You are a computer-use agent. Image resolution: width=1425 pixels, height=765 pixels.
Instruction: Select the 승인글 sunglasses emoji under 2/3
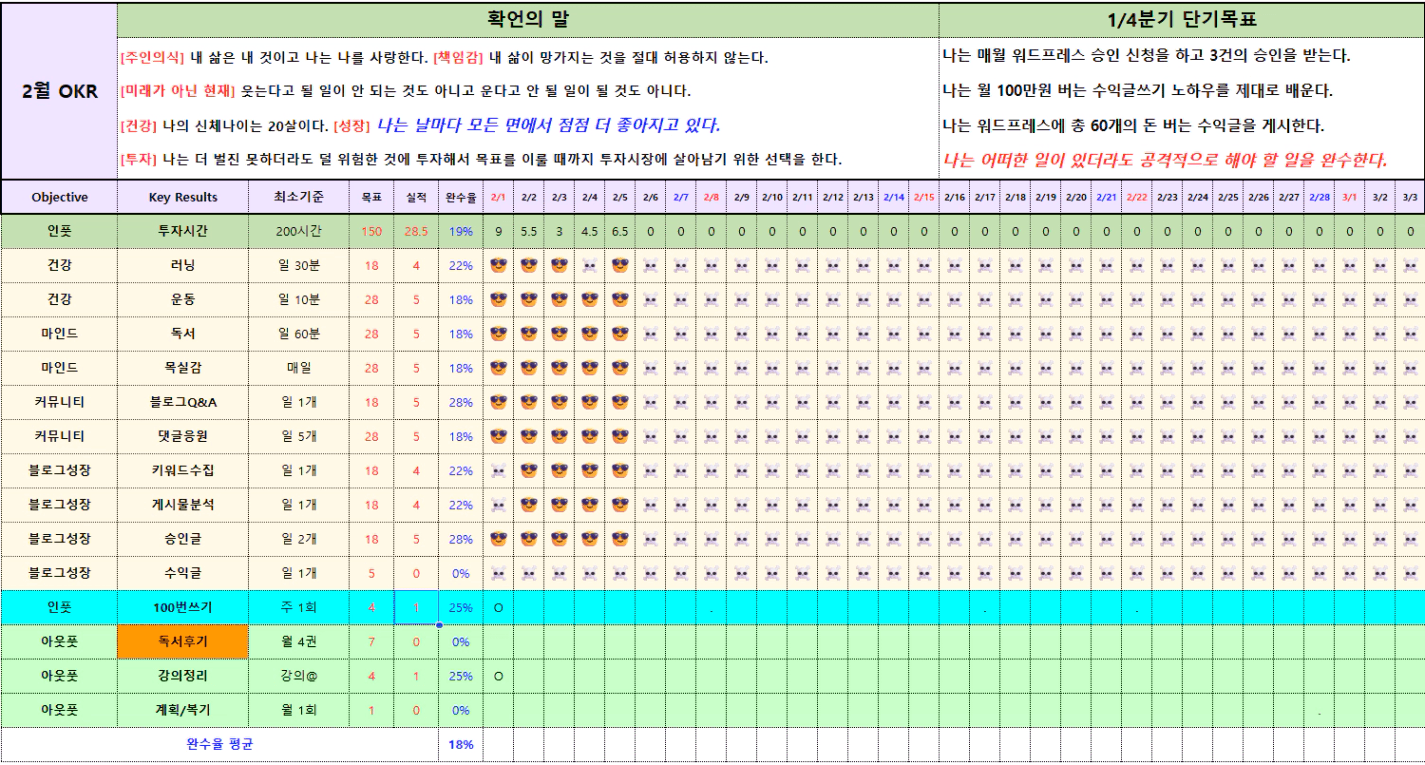[x=560, y=539]
